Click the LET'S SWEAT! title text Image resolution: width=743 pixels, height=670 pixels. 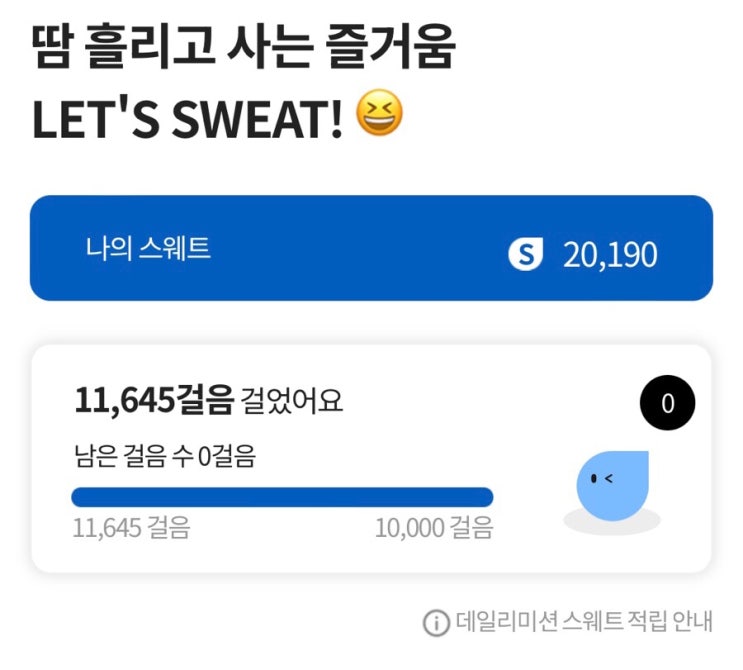tap(188, 118)
